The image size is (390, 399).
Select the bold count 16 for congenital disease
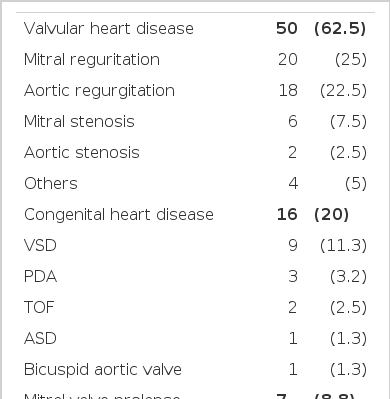point(287,214)
